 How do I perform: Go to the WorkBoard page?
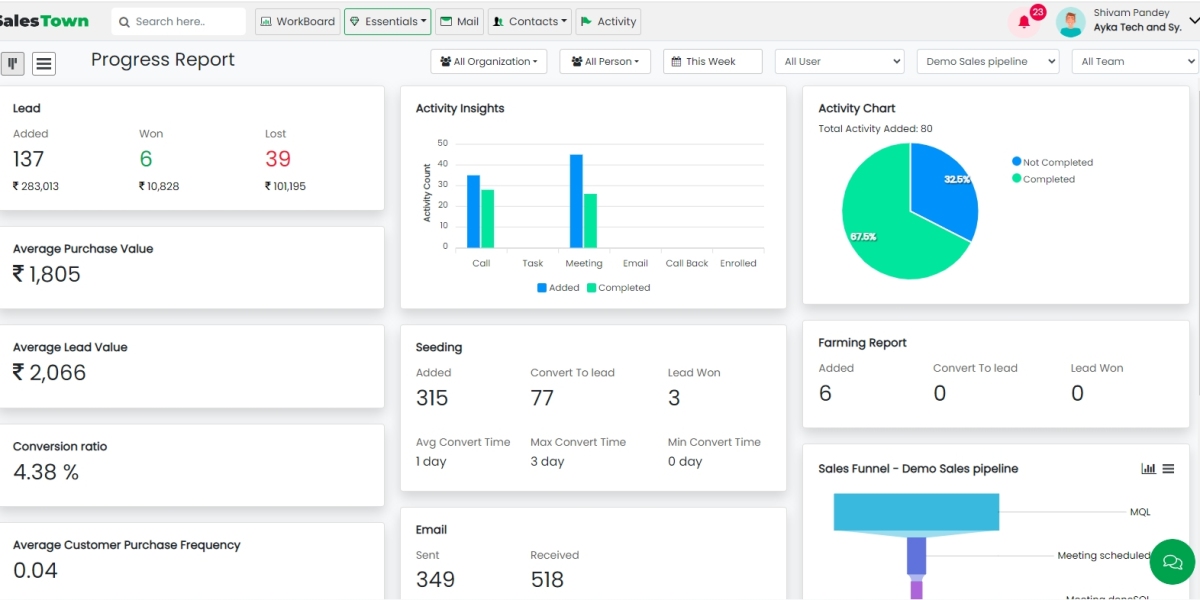pyautogui.click(x=297, y=22)
